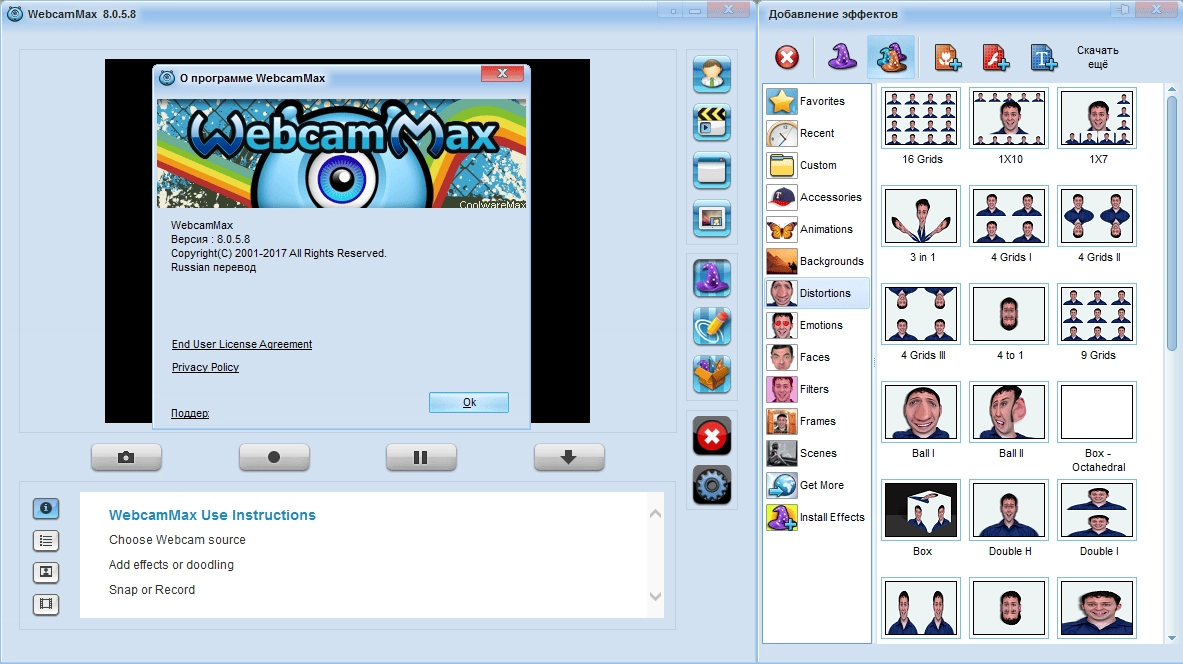Select the Faces category
This screenshot has height=664, width=1183.
817,357
